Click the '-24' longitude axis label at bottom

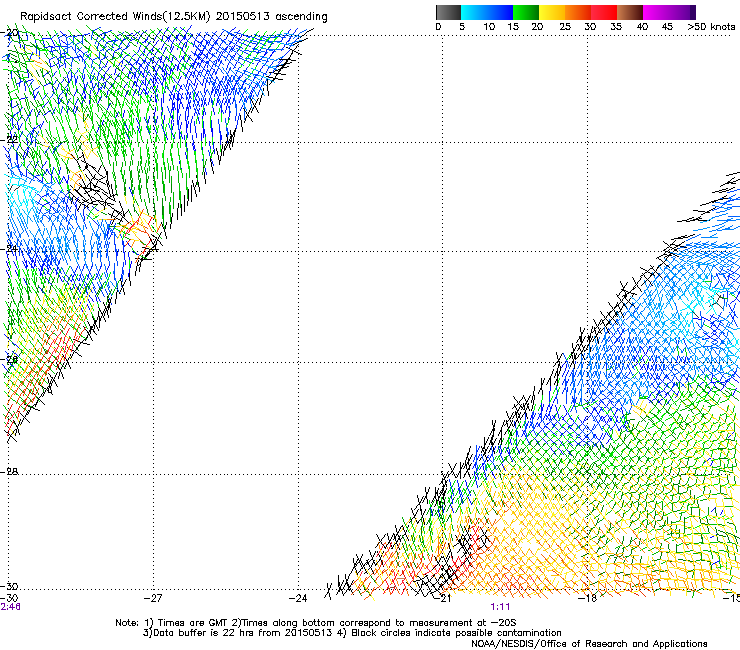pos(298,599)
